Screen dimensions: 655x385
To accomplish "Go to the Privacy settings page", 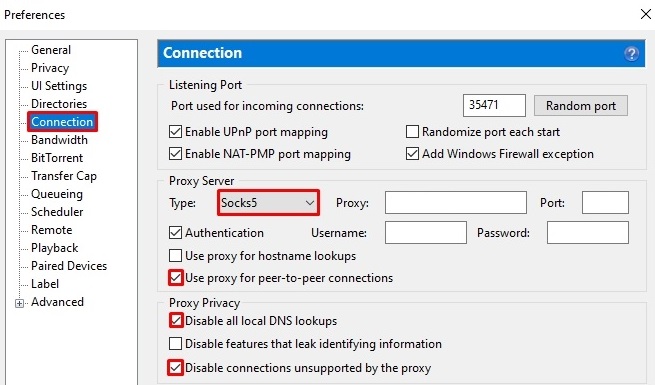I will coord(50,68).
